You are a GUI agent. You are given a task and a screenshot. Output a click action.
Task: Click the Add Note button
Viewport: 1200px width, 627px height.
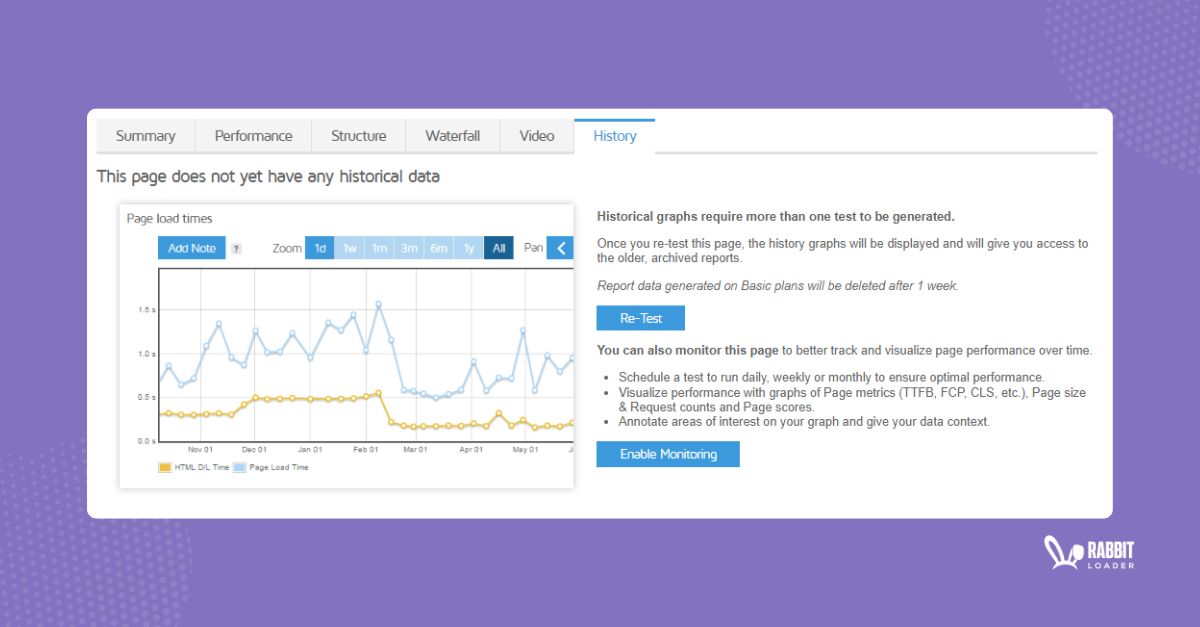[x=191, y=248]
